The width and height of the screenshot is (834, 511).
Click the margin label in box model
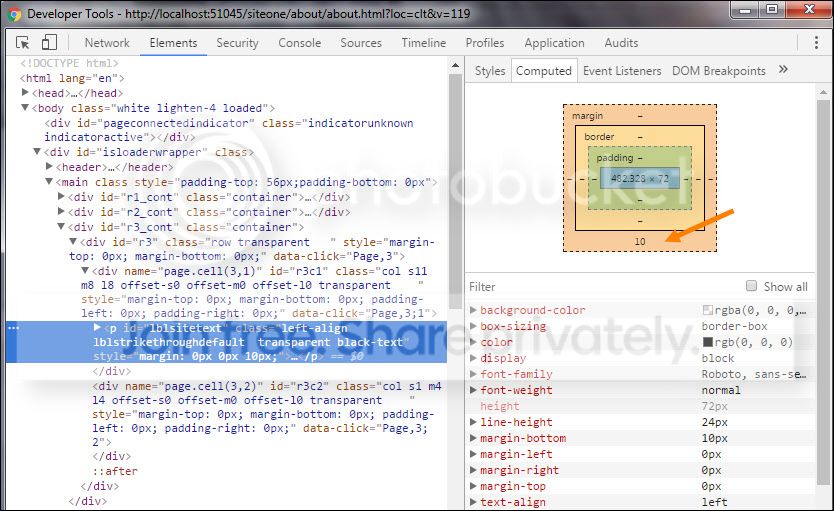tap(588, 115)
